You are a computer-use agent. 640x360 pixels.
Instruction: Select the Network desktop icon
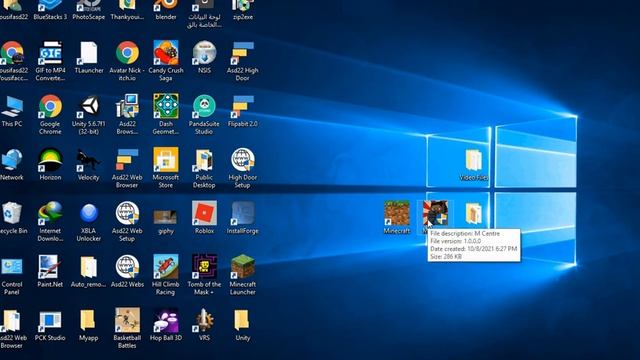pos(12,164)
